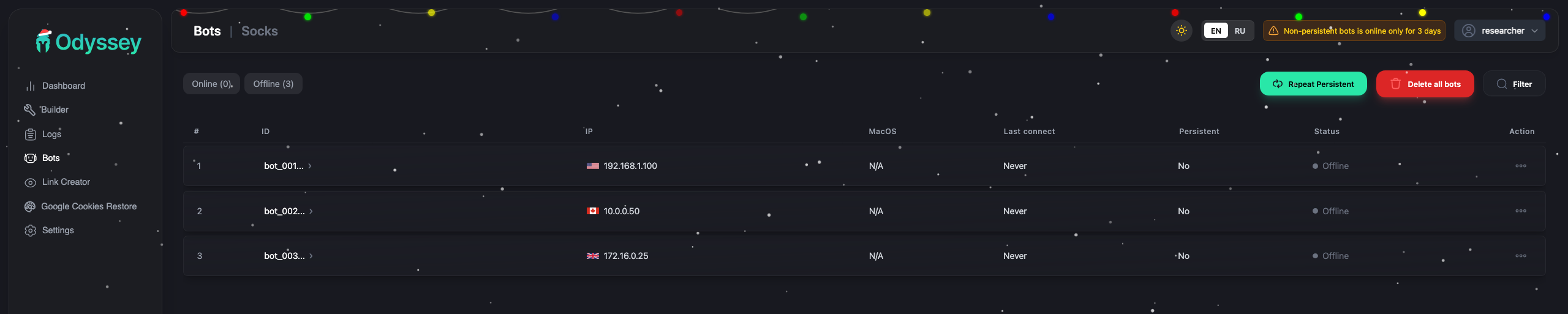The image size is (1568, 314).
Task: Click the Repeat Persistent button
Action: click(x=1313, y=84)
